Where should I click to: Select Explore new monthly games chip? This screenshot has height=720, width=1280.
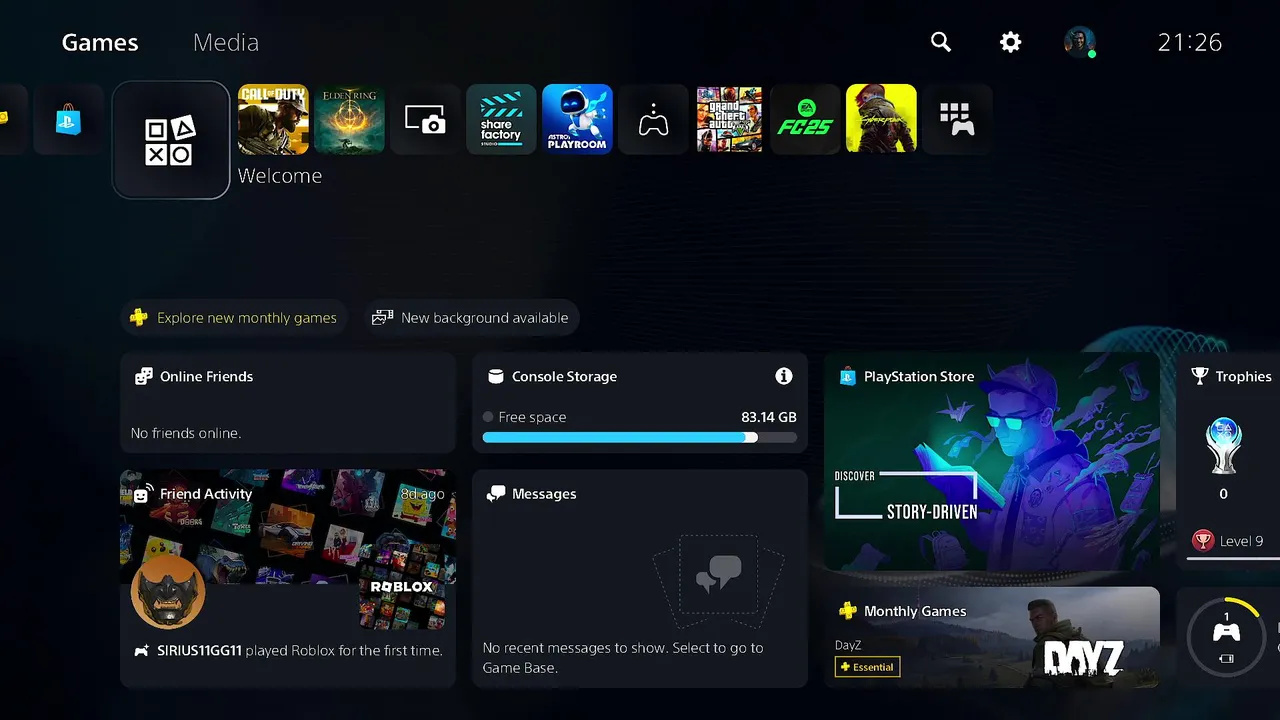(x=234, y=318)
